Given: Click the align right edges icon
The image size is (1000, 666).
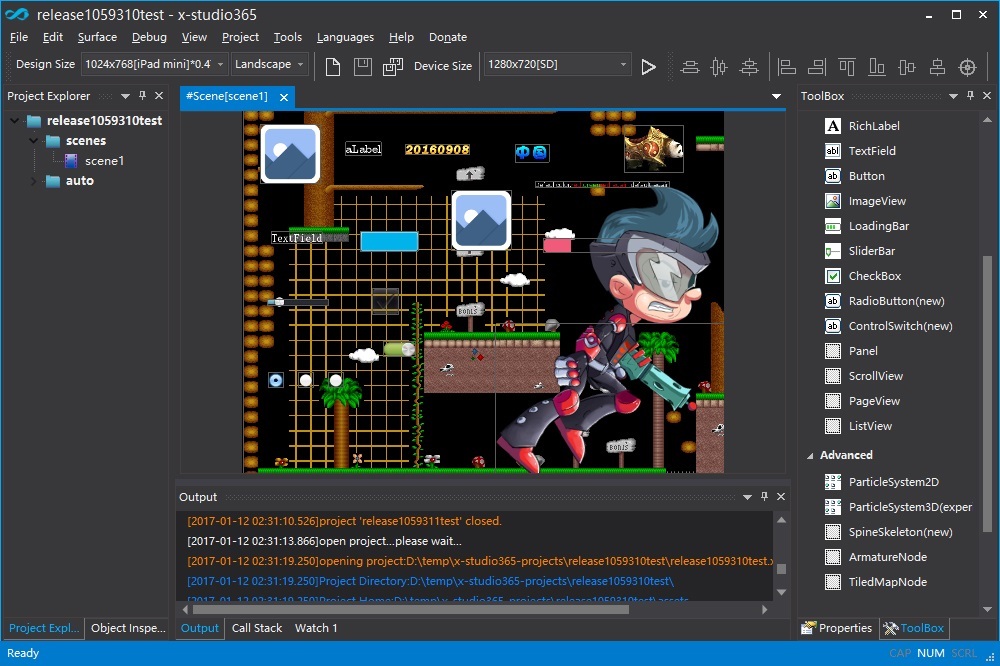Looking at the screenshot, I should (817, 66).
